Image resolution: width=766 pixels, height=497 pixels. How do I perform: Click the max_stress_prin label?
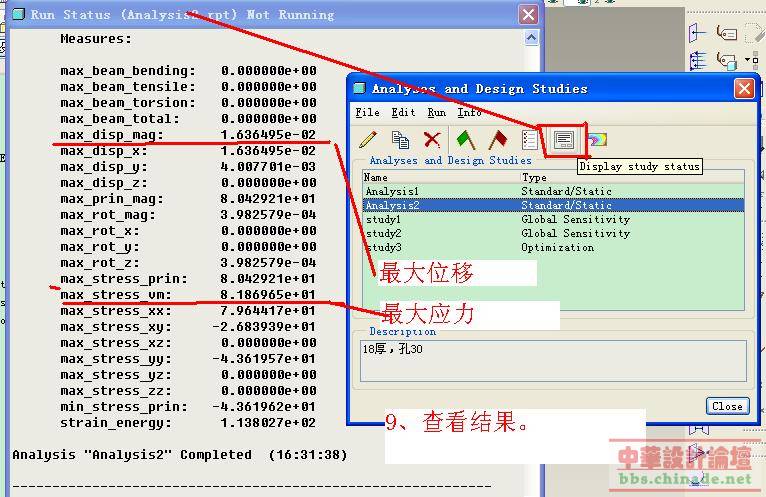click(124, 279)
